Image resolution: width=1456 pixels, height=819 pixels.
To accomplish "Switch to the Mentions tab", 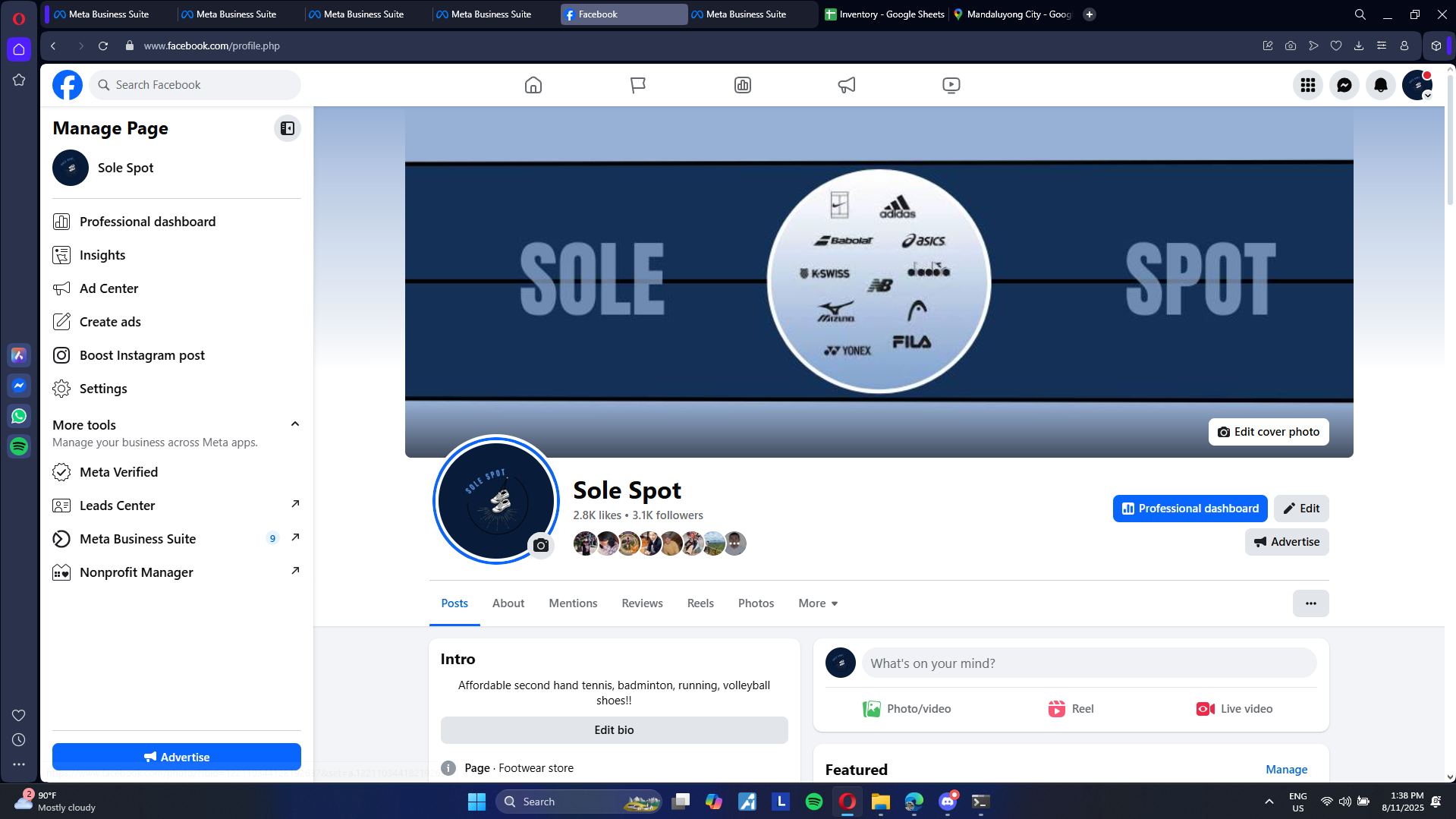I will (x=573, y=603).
